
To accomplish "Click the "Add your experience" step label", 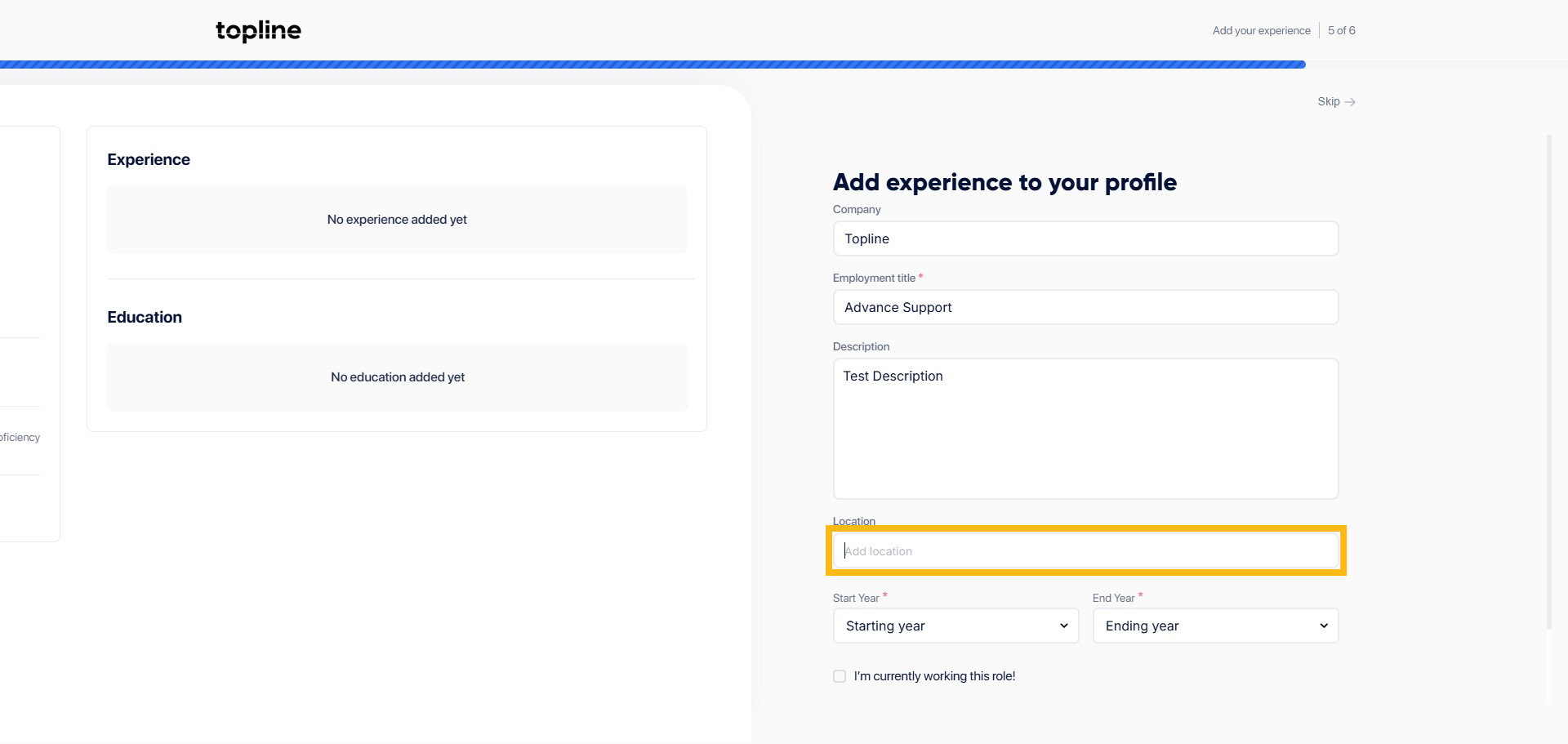I will (1261, 31).
